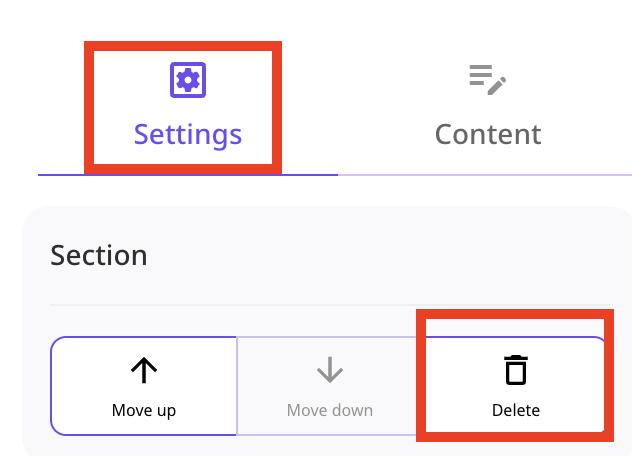Click the trash can icon
The height and width of the screenshot is (456, 632).
[x=516, y=370]
